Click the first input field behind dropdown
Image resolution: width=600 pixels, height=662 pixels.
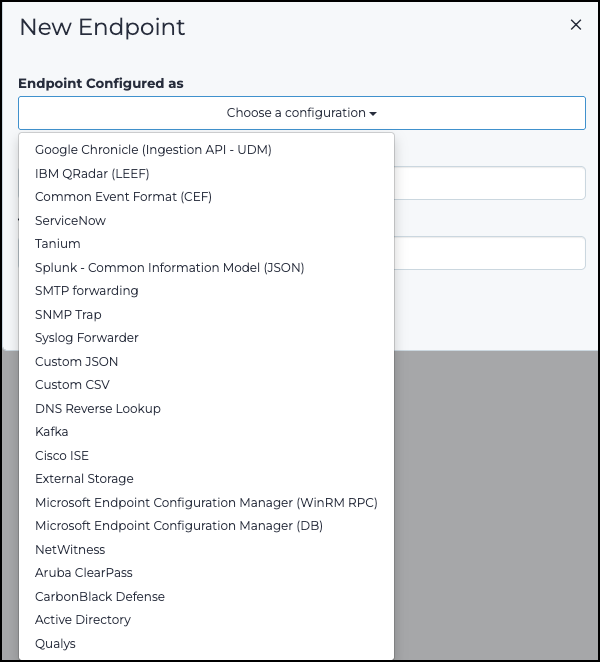click(490, 183)
